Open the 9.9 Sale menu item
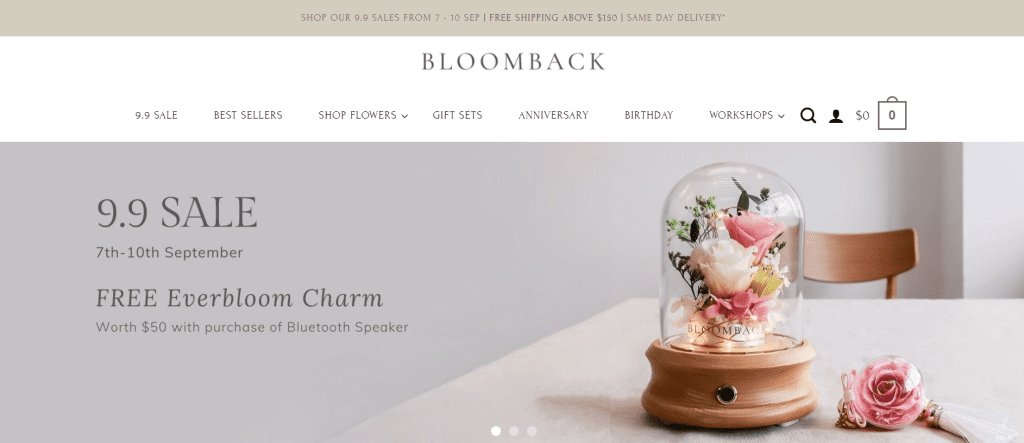Viewport: 1024px width, 443px height. [x=156, y=115]
